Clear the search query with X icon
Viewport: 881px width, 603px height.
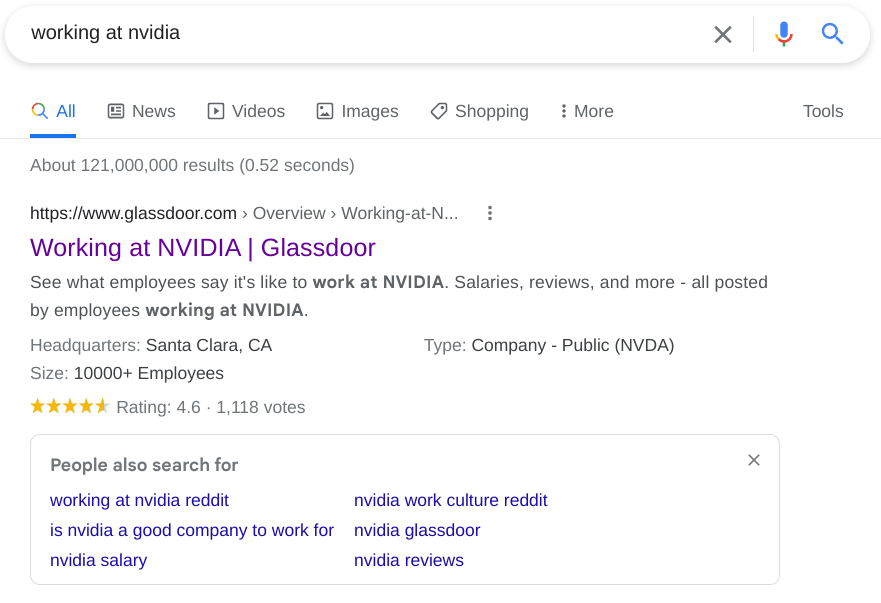722,34
